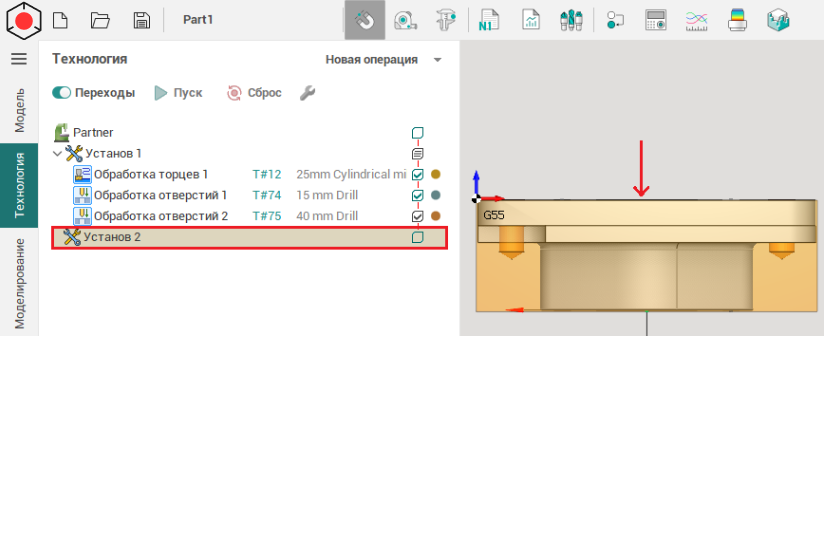Click the wrench settings icon beside Сброс
824x544 pixels.
(308, 93)
